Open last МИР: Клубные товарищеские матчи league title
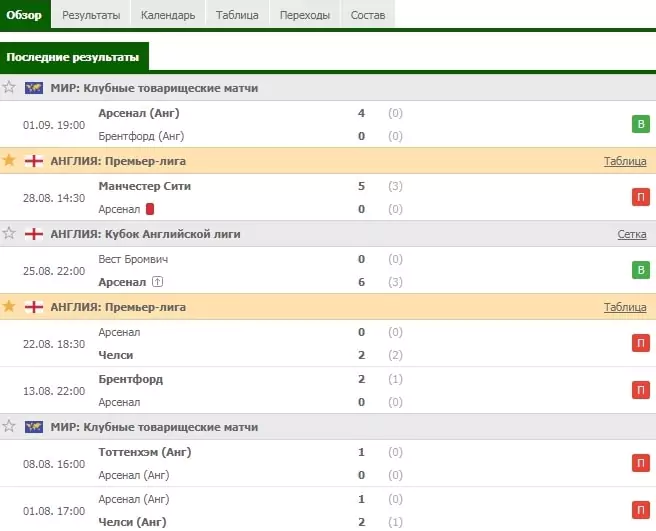Screen dimensions: 656x531 click(x=154, y=427)
